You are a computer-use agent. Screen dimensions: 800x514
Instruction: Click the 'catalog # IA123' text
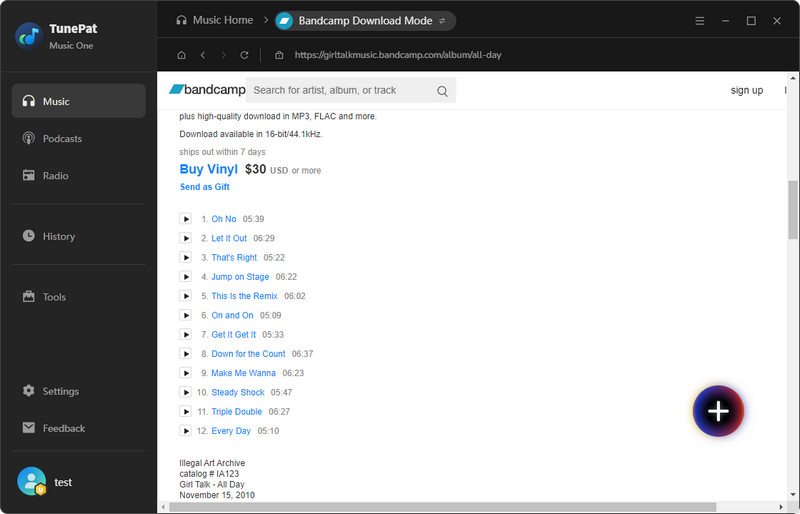coord(209,474)
